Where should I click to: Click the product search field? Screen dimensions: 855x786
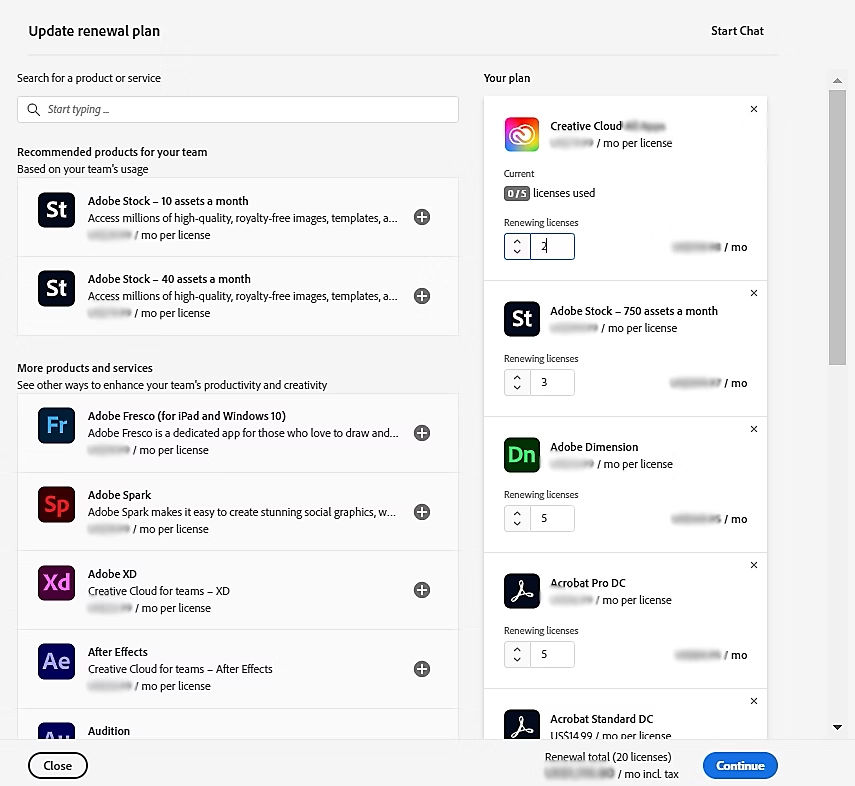(238, 110)
